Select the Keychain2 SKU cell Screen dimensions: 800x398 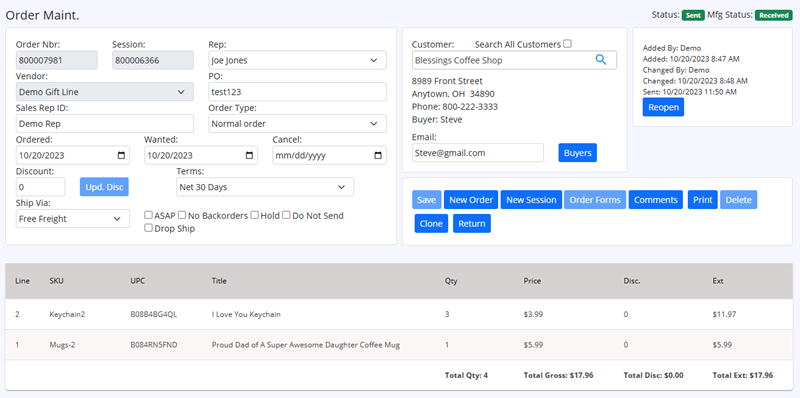[x=67, y=314]
